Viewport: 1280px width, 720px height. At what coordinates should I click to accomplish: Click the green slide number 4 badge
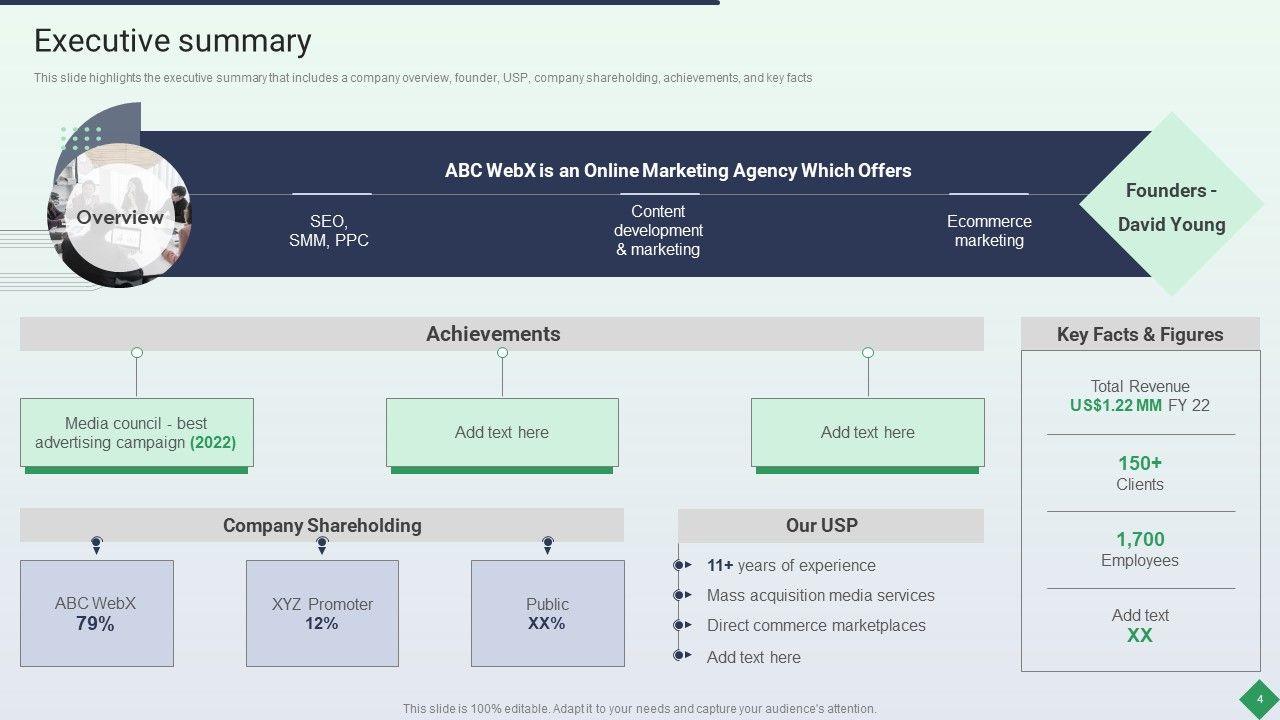[x=1259, y=699]
